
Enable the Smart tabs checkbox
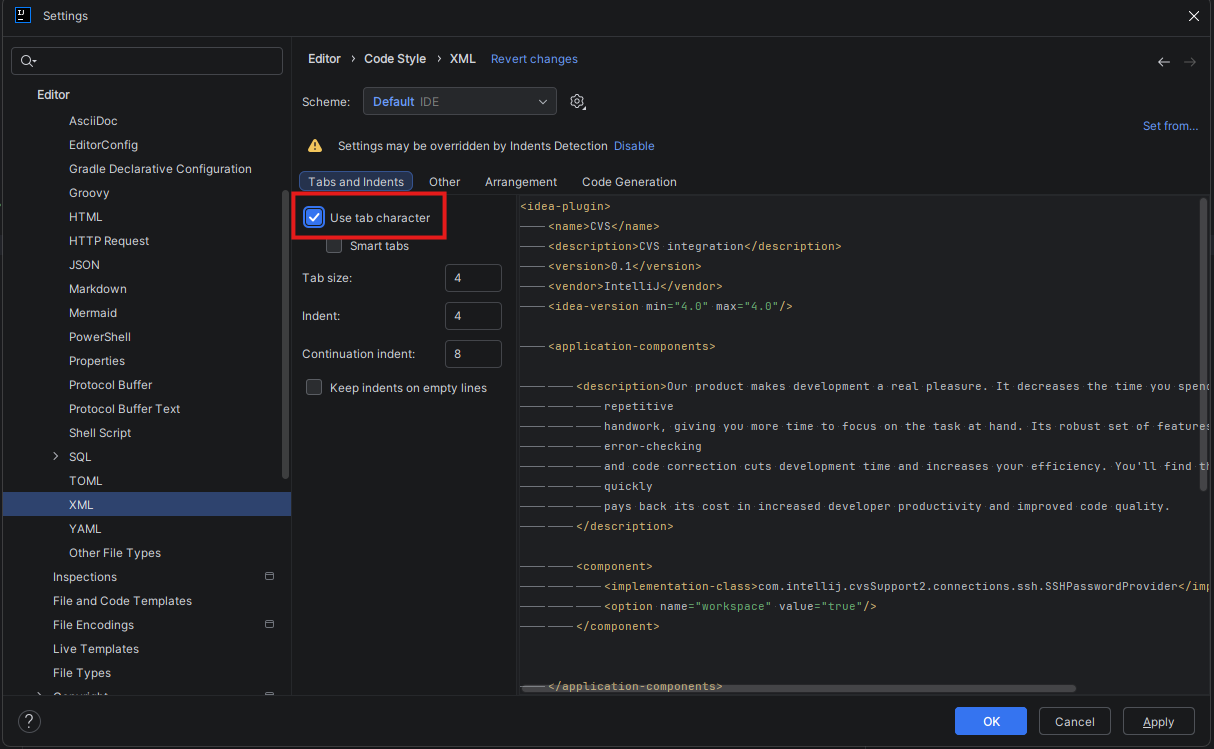(334, 246)
